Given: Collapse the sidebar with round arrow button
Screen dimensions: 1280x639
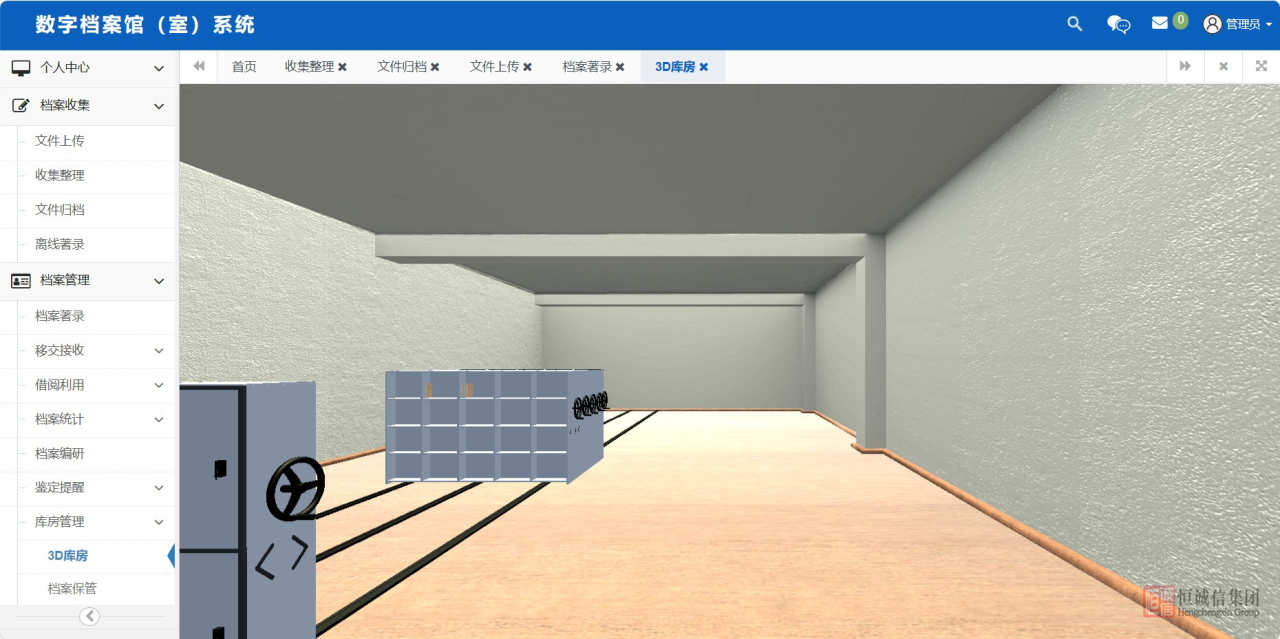Looking at the screenshot, I should click(x=89, y=616).
